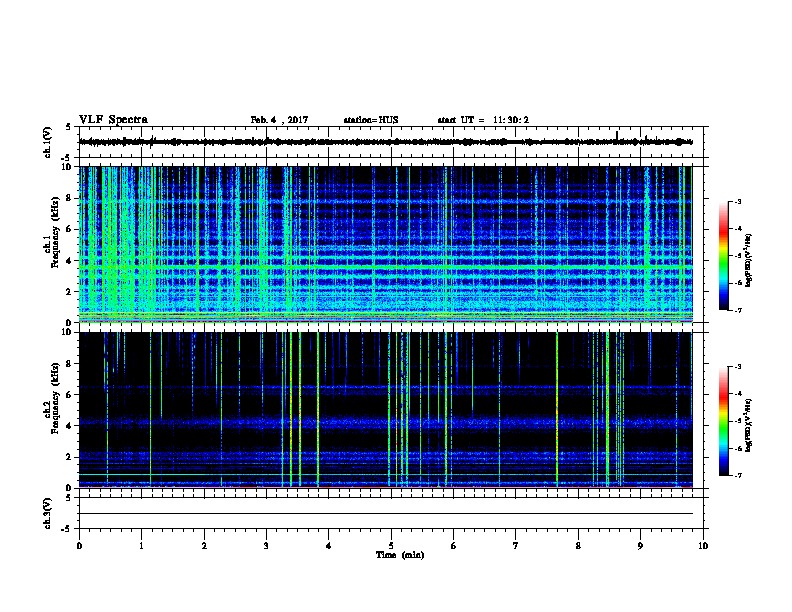792x612 pixels.
Task: Click the flat ch.3(V) trace panel
Action: [x=391, y=513]
